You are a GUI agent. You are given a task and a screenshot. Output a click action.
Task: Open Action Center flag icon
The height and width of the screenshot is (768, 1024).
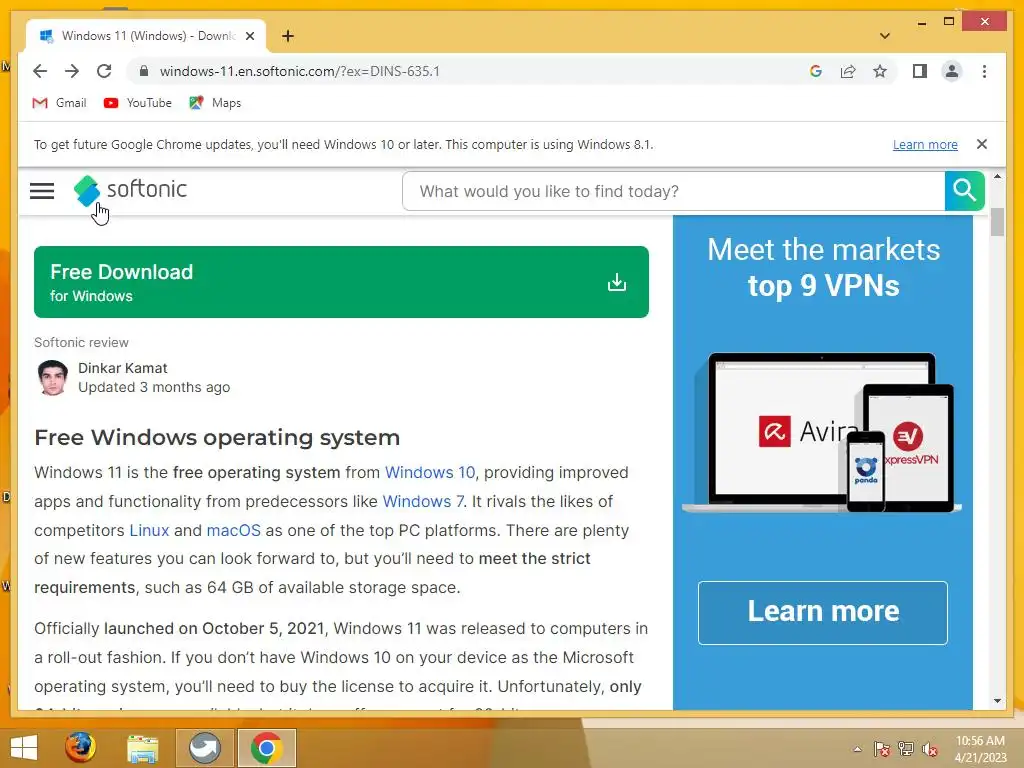click(882, 749)
